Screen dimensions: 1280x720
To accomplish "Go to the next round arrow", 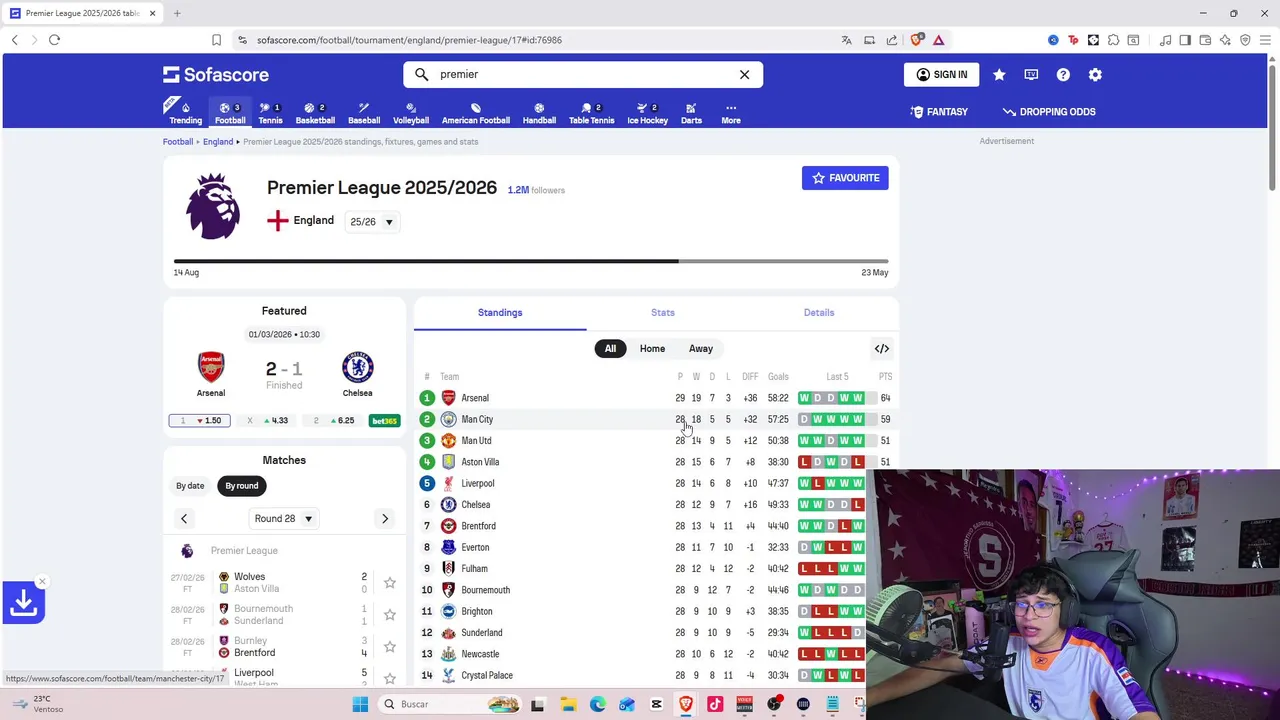I will pos(385,519).
